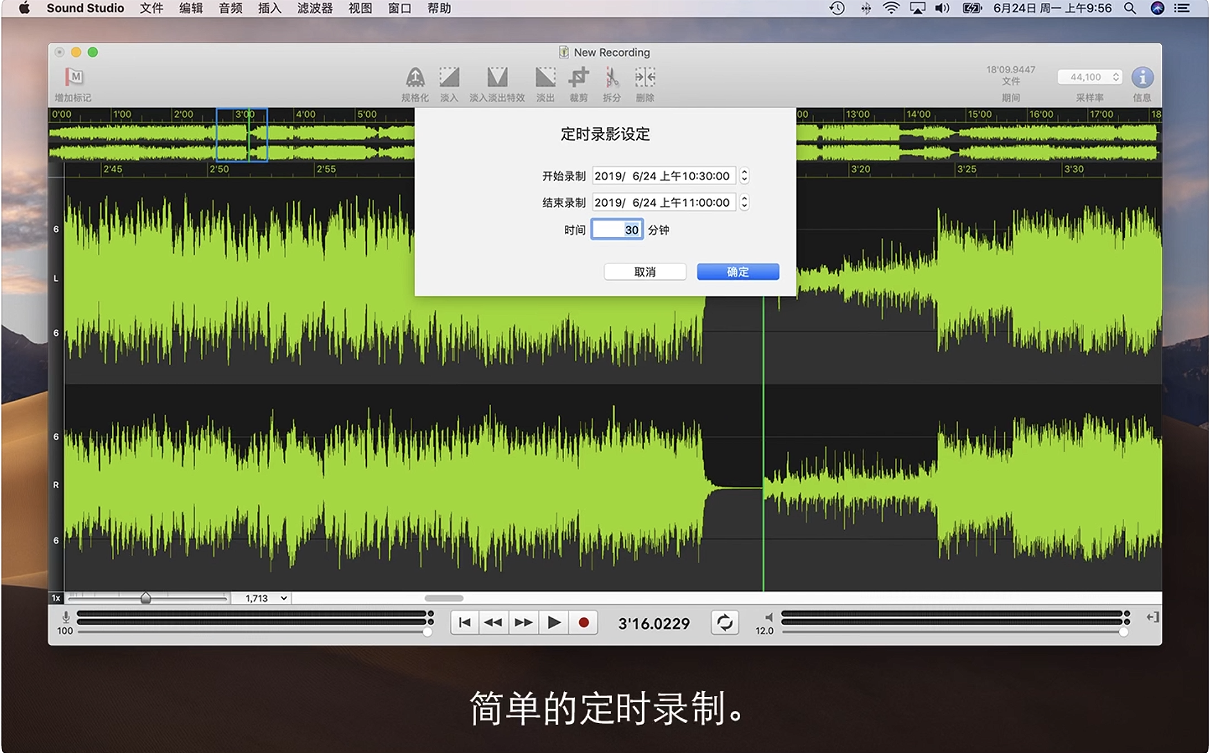Open the sample rate 44,100 dropdown
This screenshot has width=1209, height=753.
[x=1089, y=77]
